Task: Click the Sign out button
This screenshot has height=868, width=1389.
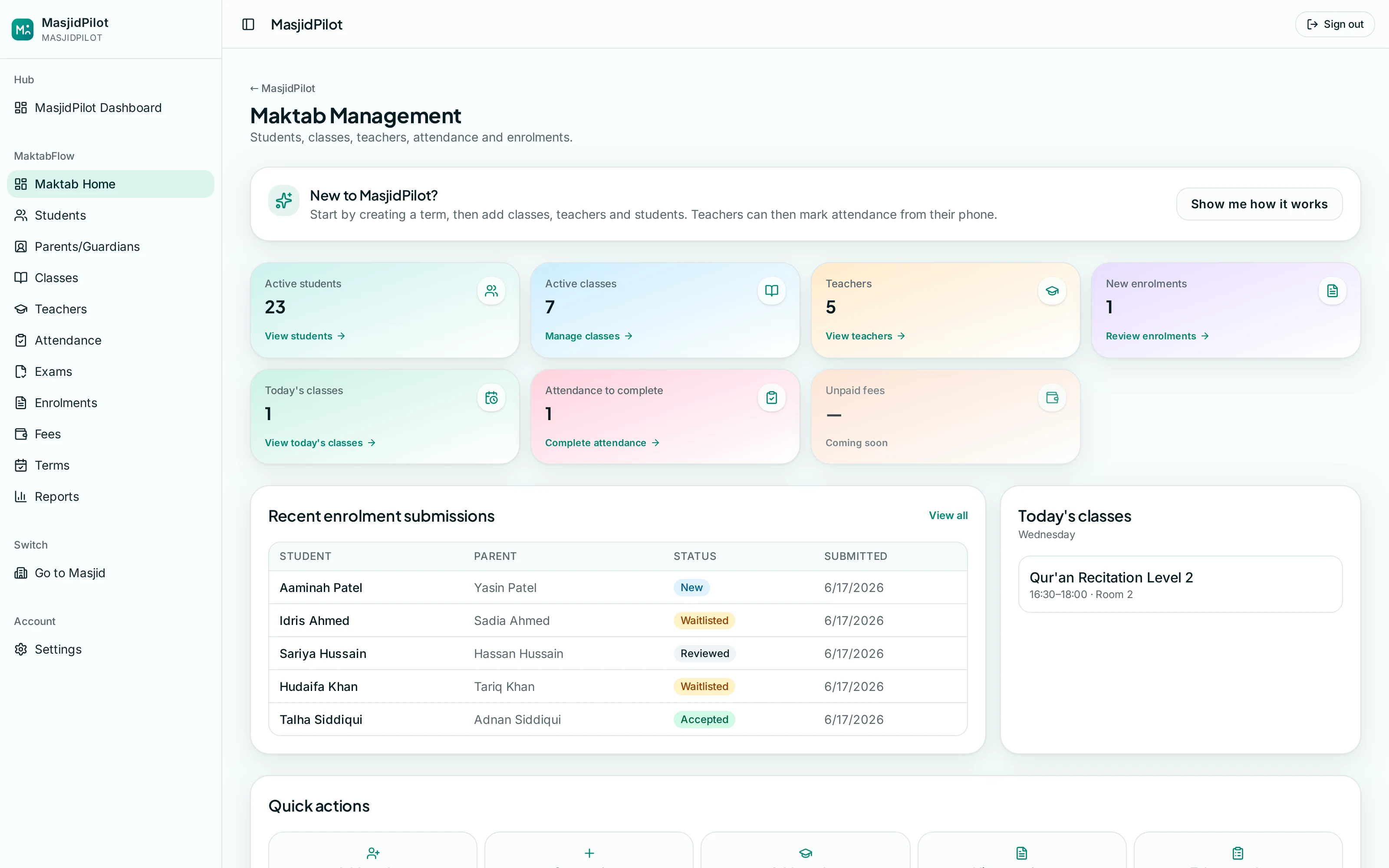Action: (1334, 24)
